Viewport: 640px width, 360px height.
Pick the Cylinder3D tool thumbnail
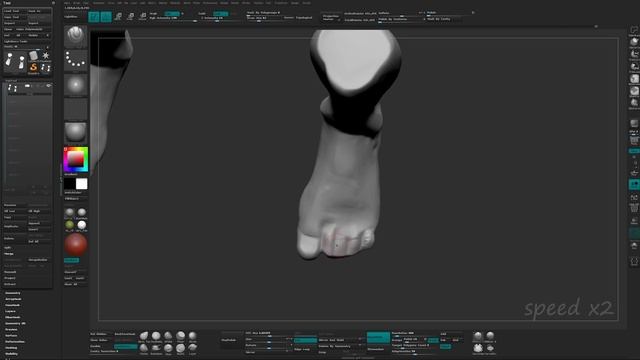click(x=33, y=56)
